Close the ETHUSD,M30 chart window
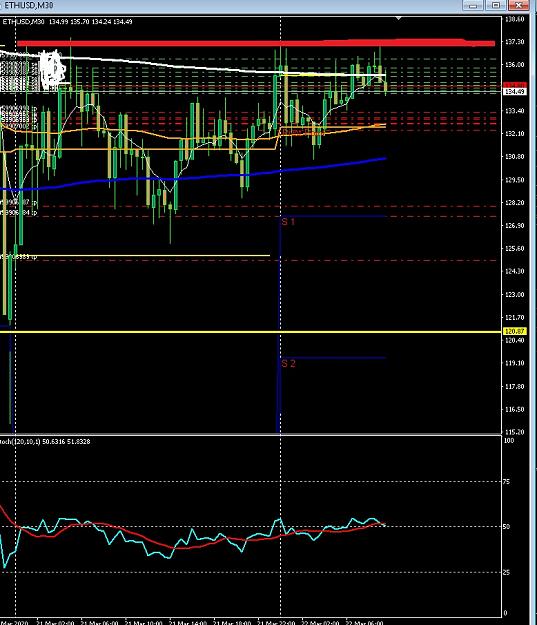 (519, 5)
